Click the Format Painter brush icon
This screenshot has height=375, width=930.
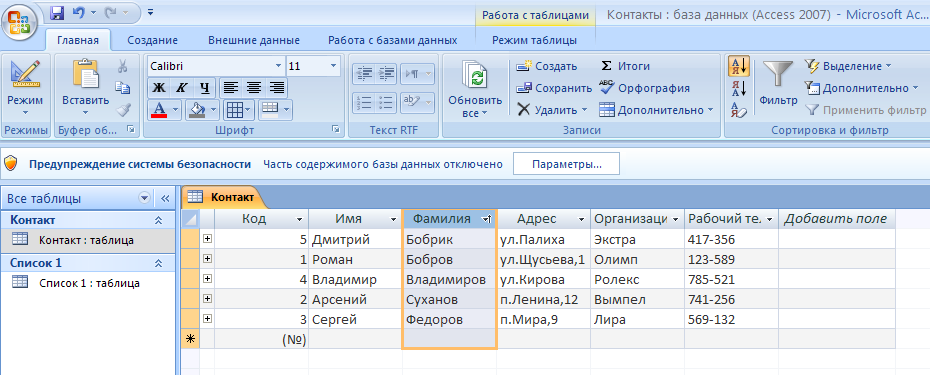pyautogui.click(x=123, y=110)
